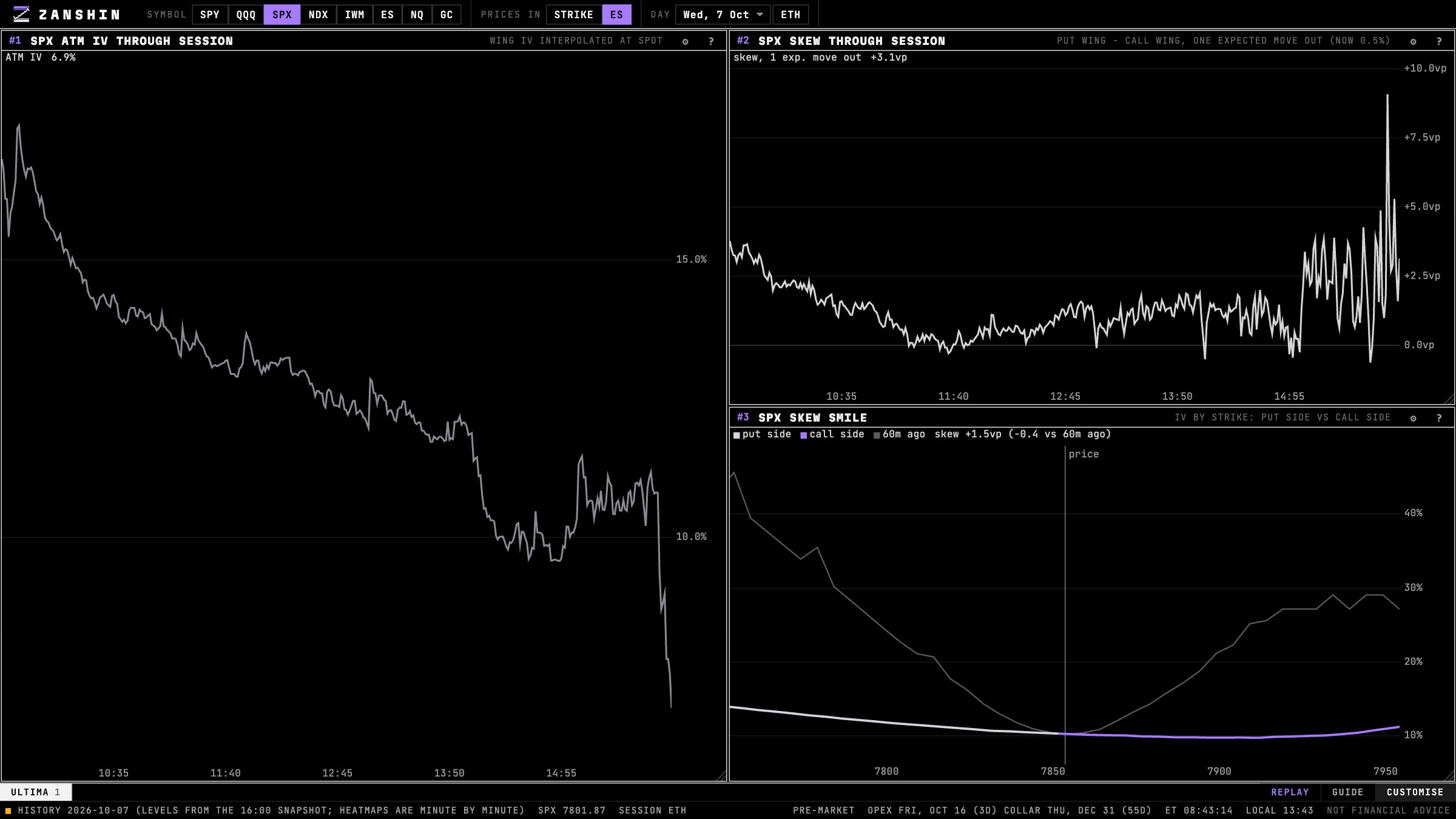This screenshot has height=819, width=1456.
Task: Grab resize handle of Skew Smile panel
Action: pos(1449,776)
